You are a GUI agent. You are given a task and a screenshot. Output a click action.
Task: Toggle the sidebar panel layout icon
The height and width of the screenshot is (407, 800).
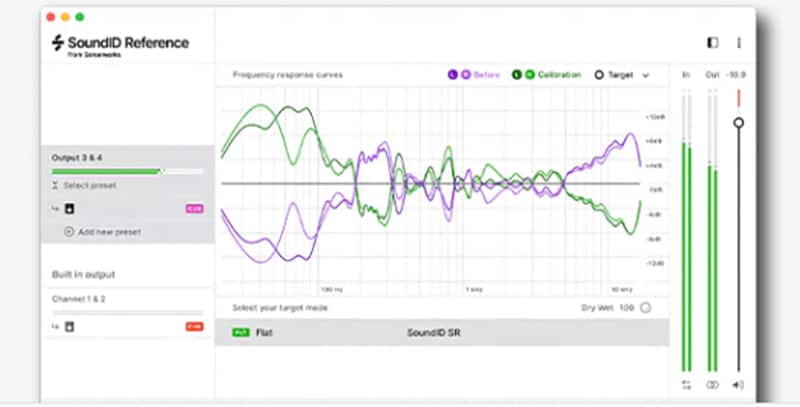tap(712, 43)
